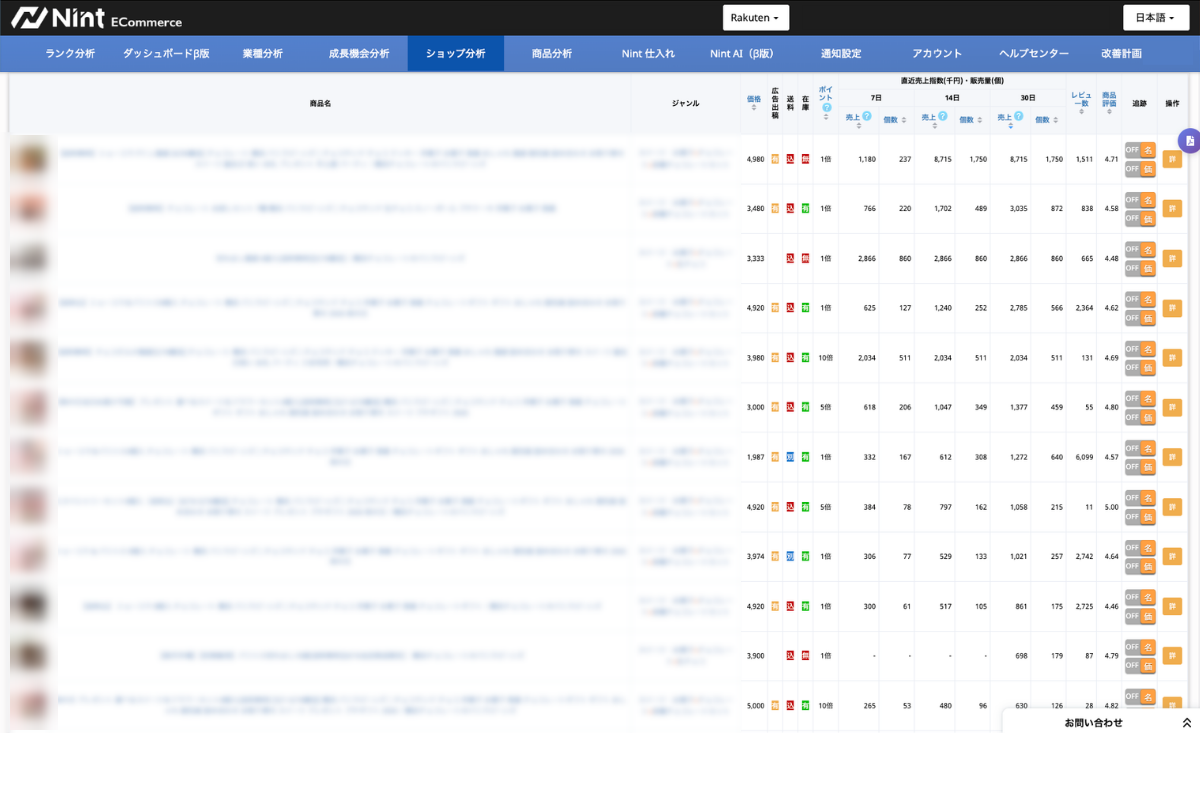Click orange 有 ad badge in 4,980 row
Viewport: 1200px width, 800px height.
[775, 159]
